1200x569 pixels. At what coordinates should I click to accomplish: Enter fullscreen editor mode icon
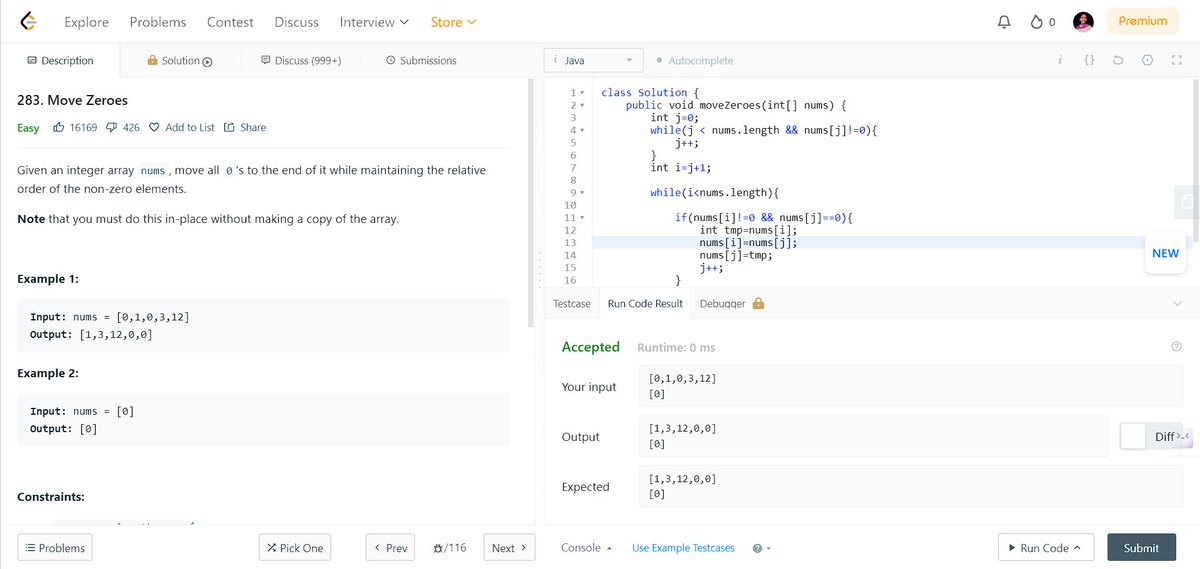coord(1176,61)
